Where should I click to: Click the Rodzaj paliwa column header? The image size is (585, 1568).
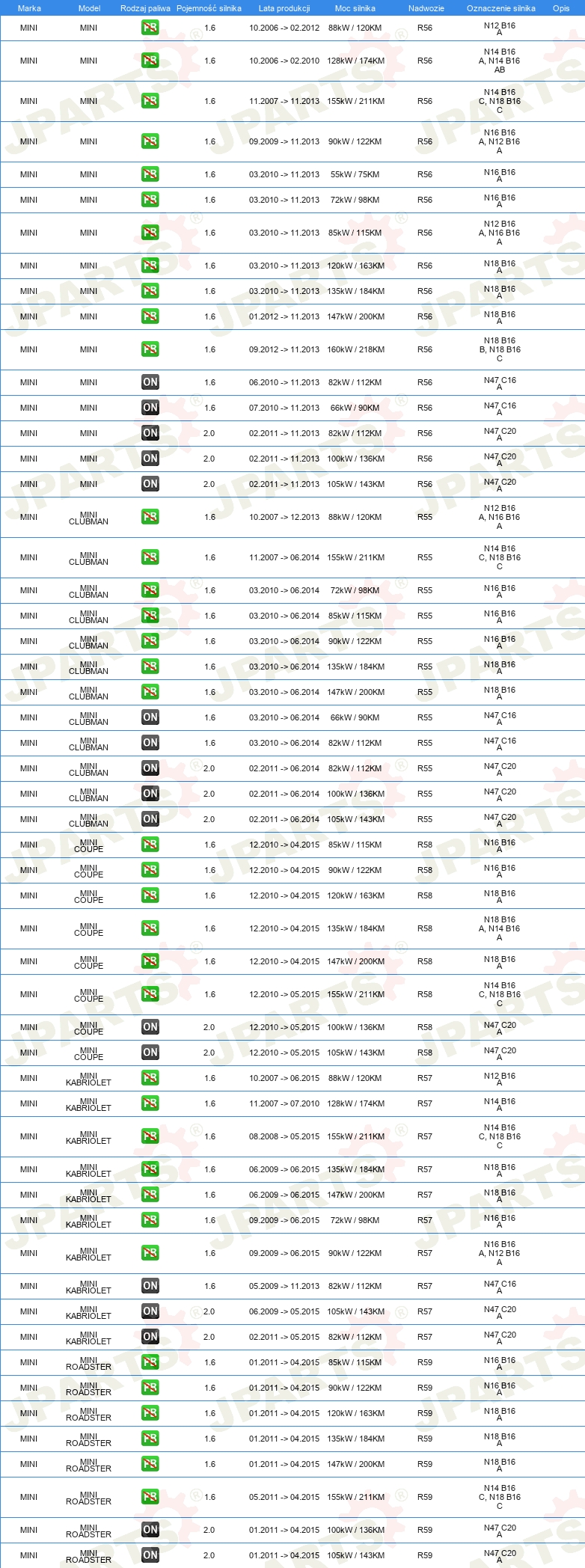click(x=145, y=8)
